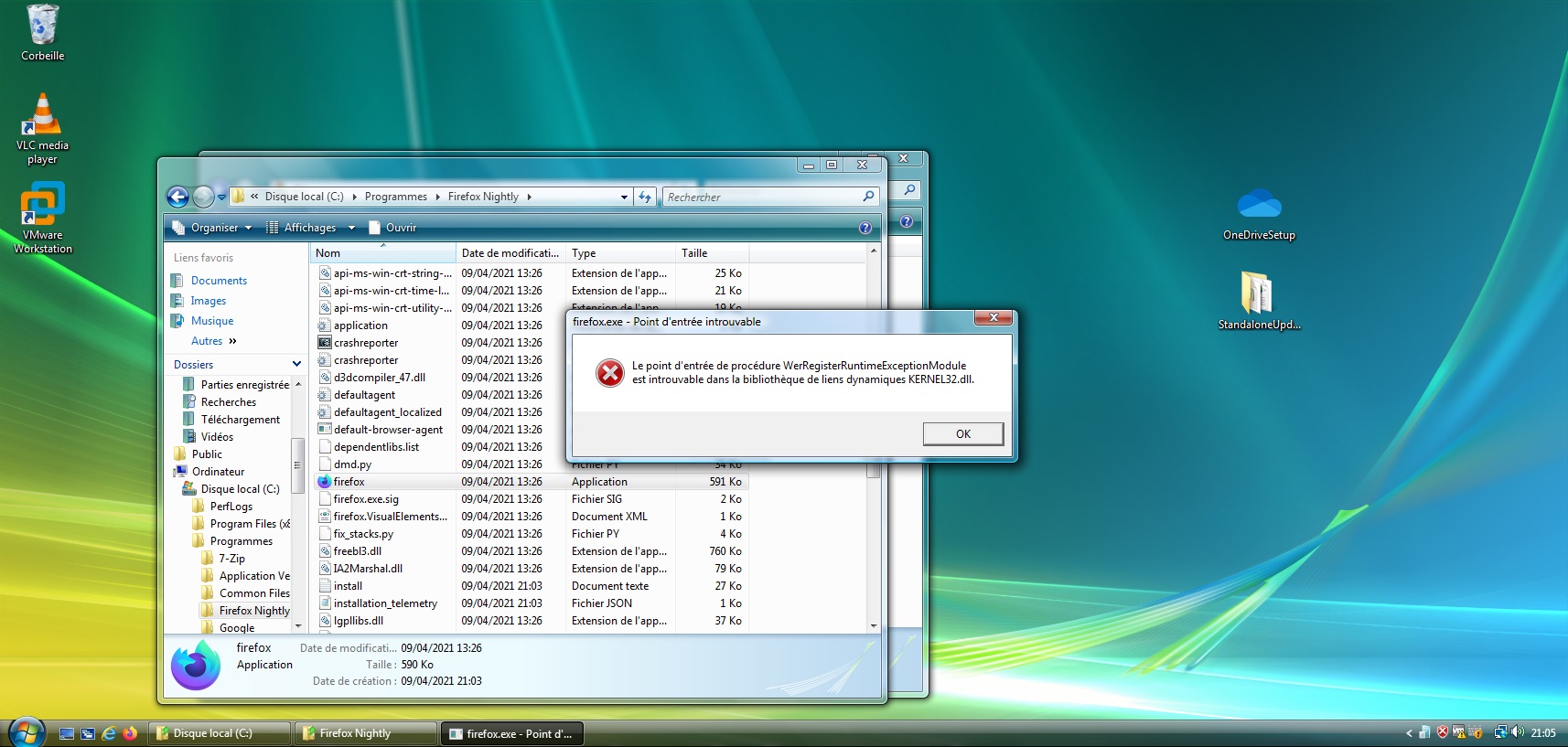This screenshot has height=747, width=1568.
Task: Click the Windows Start orb
Action: click(x=27, y=733)
